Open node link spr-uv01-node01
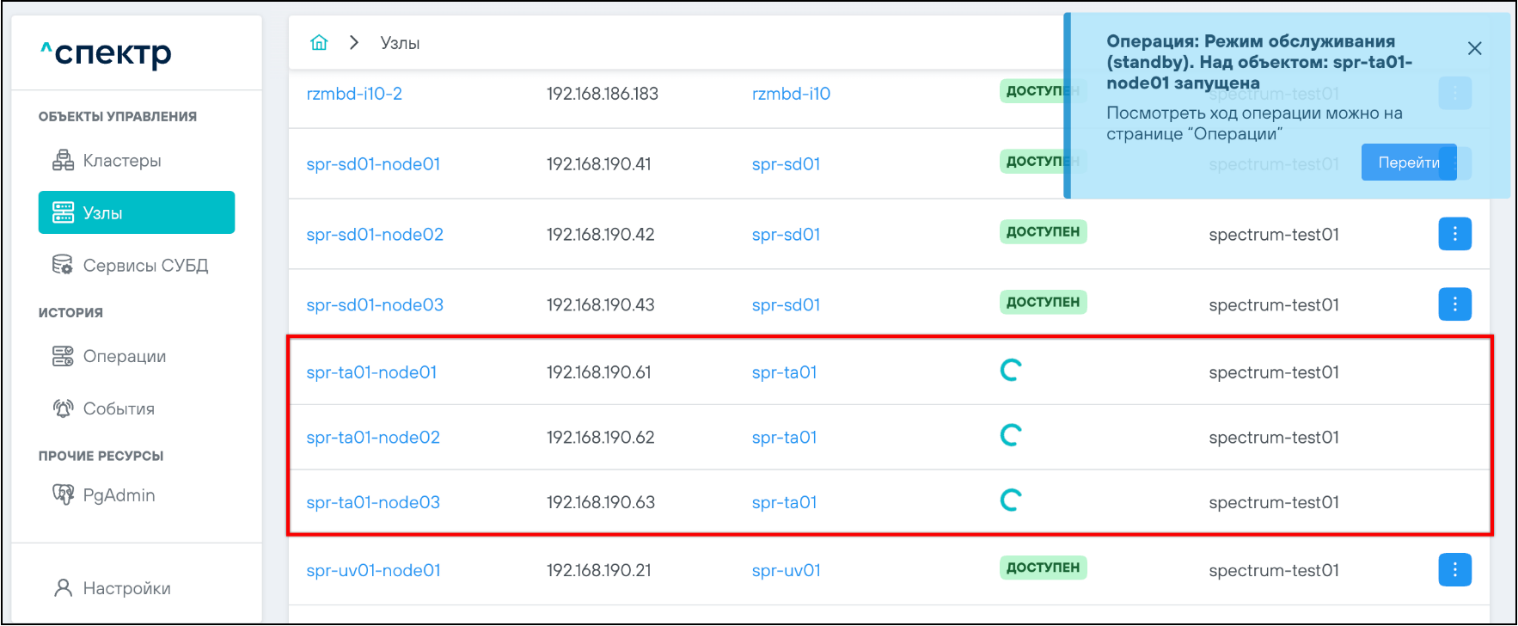Viewport: 1518px width, 626px height. point(372,570)
